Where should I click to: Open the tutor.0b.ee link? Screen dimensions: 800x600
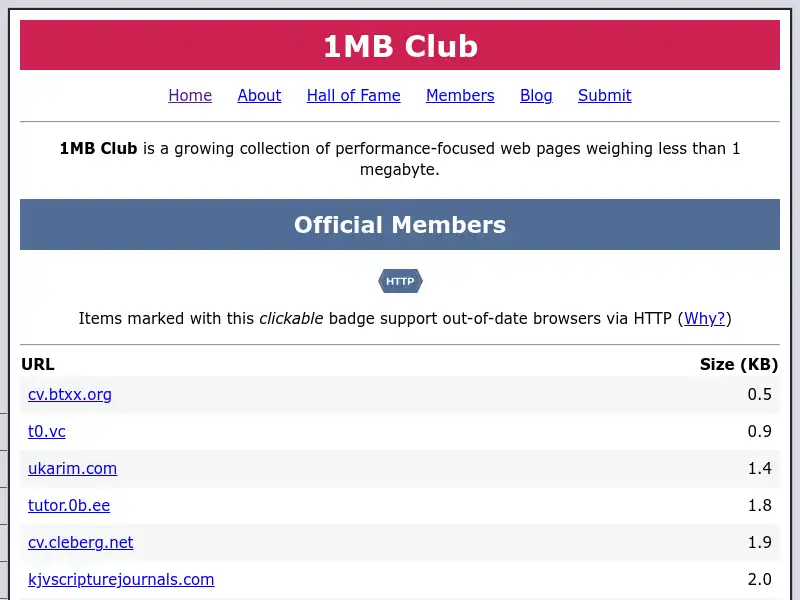(69, 506)
